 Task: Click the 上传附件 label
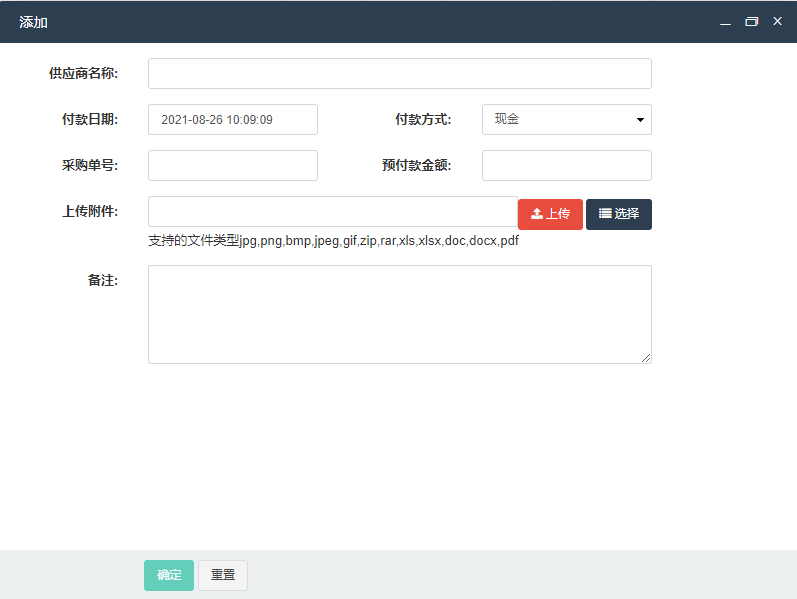90,212
